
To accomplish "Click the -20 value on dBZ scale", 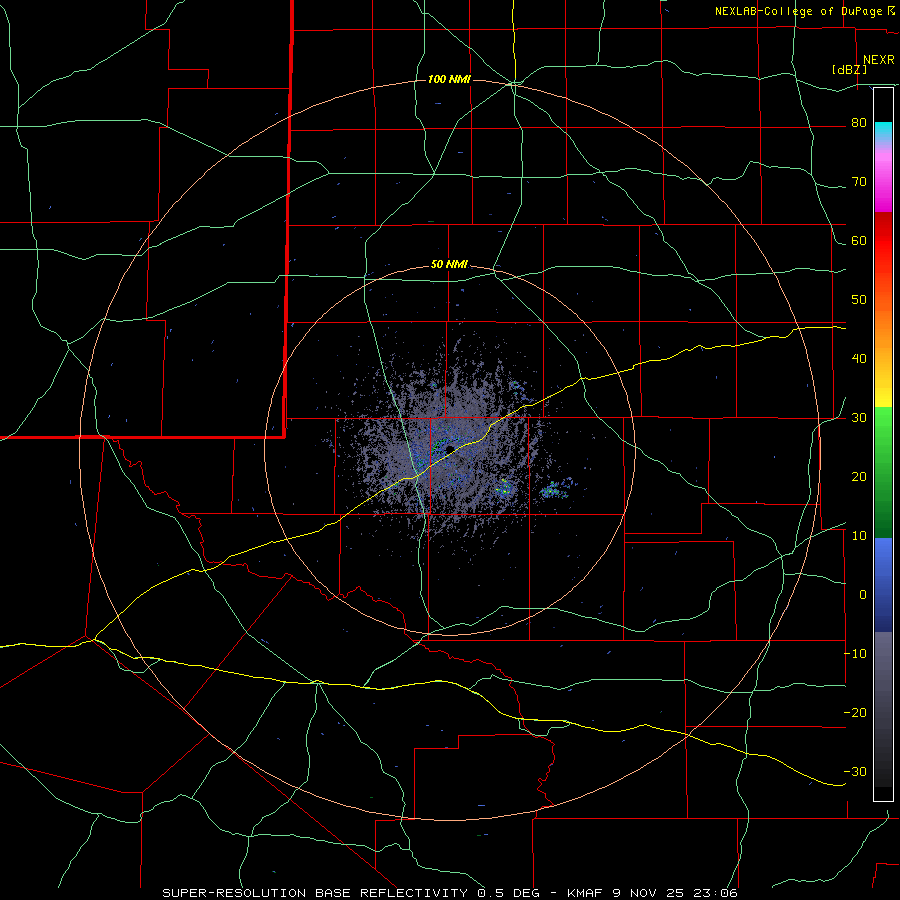I will click(x=855, y=713).
